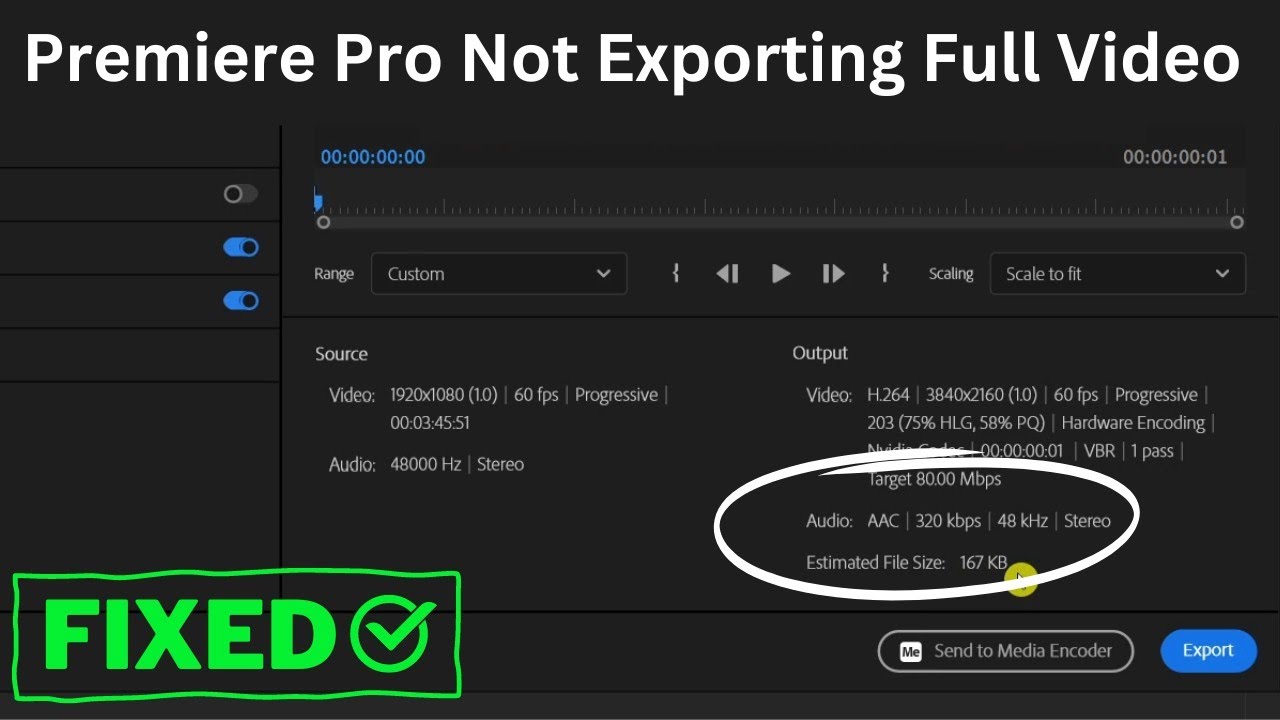1280x720 pixels.
Task: Turn off the middle blue toggle switch
Action: click(x=241, y=247)
